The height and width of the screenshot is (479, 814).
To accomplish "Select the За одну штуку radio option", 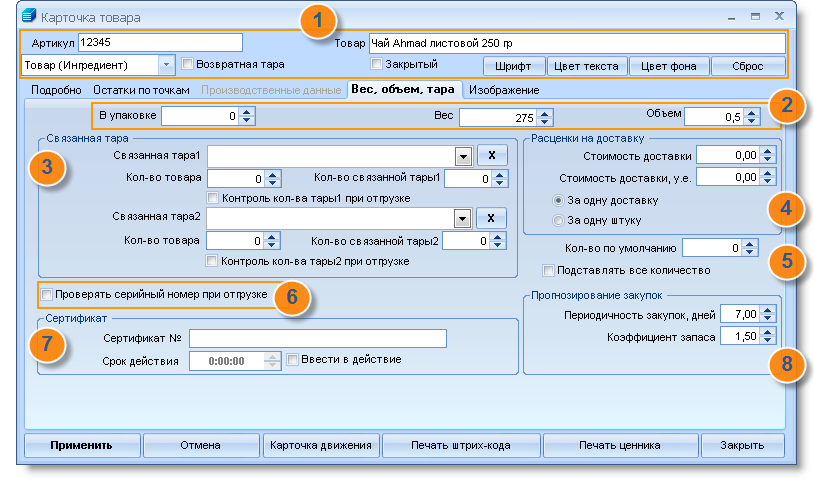I will click(x=558, y=219).
